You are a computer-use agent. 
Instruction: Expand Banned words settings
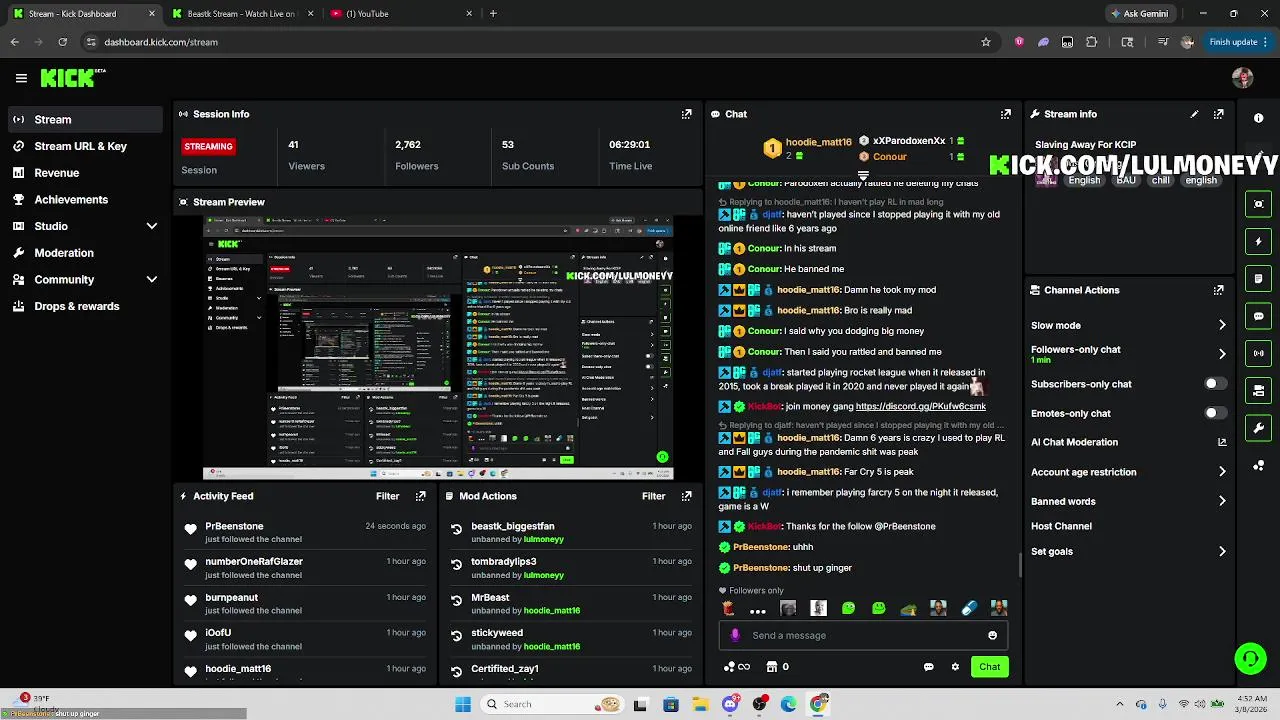point(1222,501)
